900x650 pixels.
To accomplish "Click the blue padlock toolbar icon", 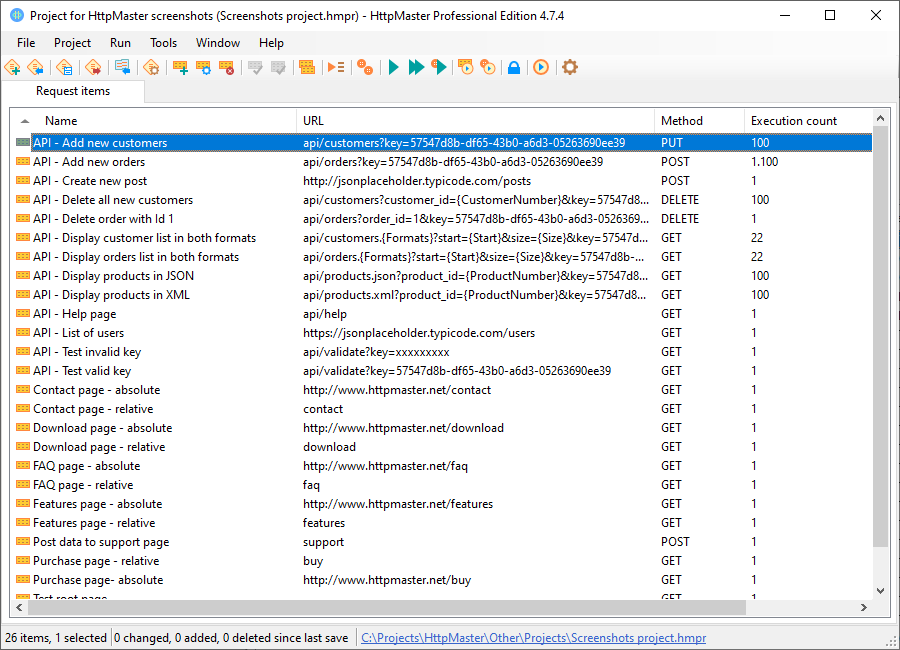I will click(514, 67).
